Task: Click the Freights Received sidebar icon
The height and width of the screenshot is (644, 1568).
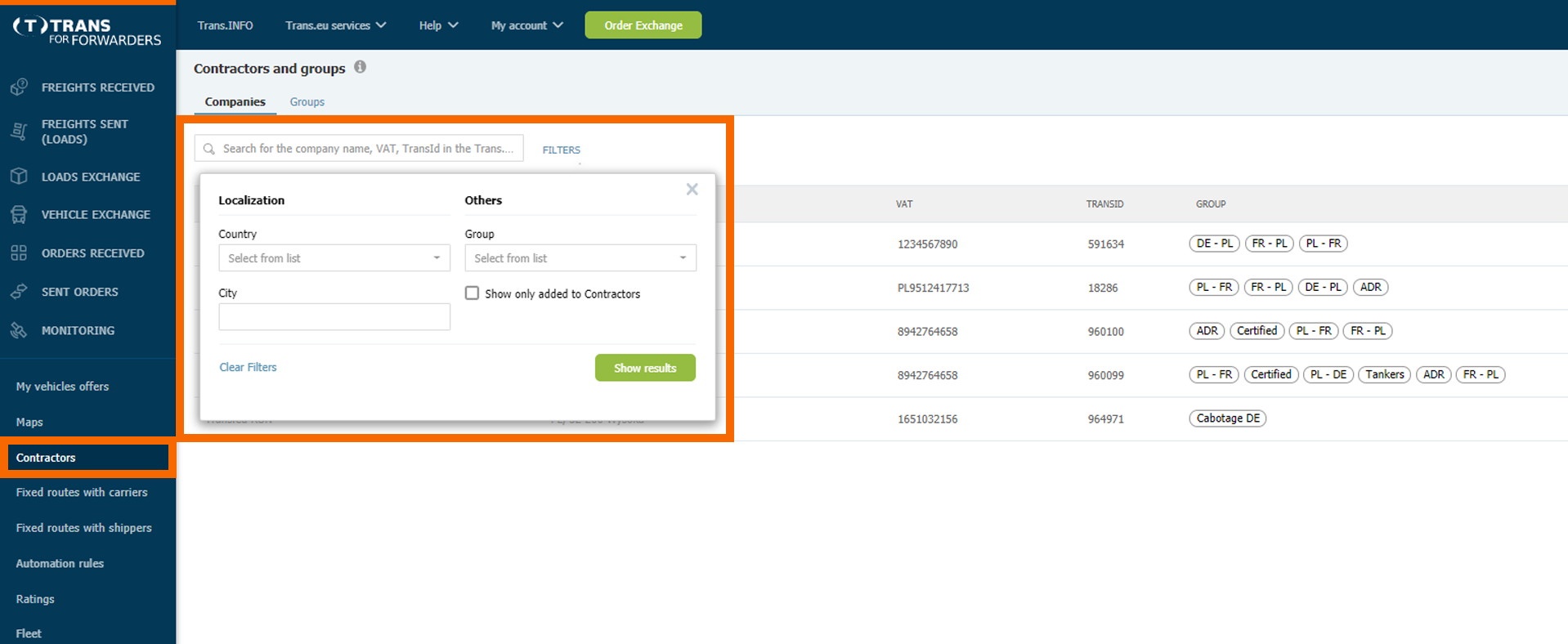Action: pyautogui.click(x=20, y=87)
